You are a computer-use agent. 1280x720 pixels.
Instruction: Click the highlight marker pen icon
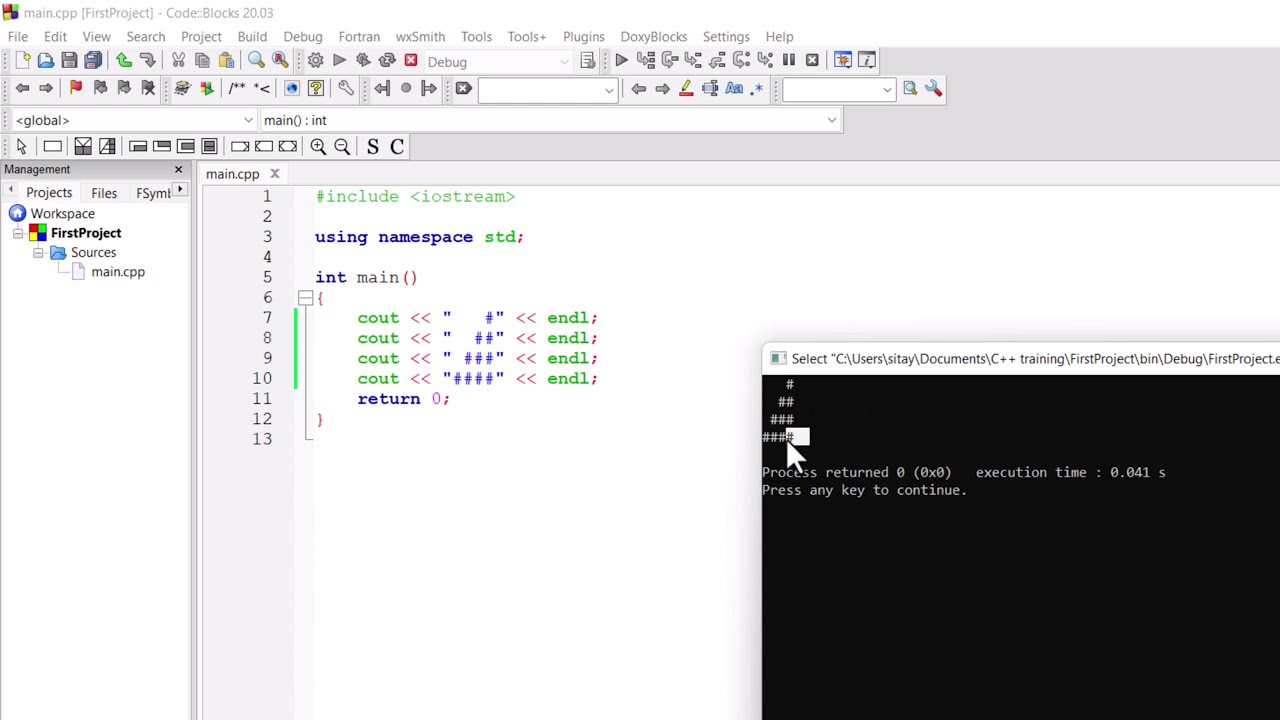point(686,89)
